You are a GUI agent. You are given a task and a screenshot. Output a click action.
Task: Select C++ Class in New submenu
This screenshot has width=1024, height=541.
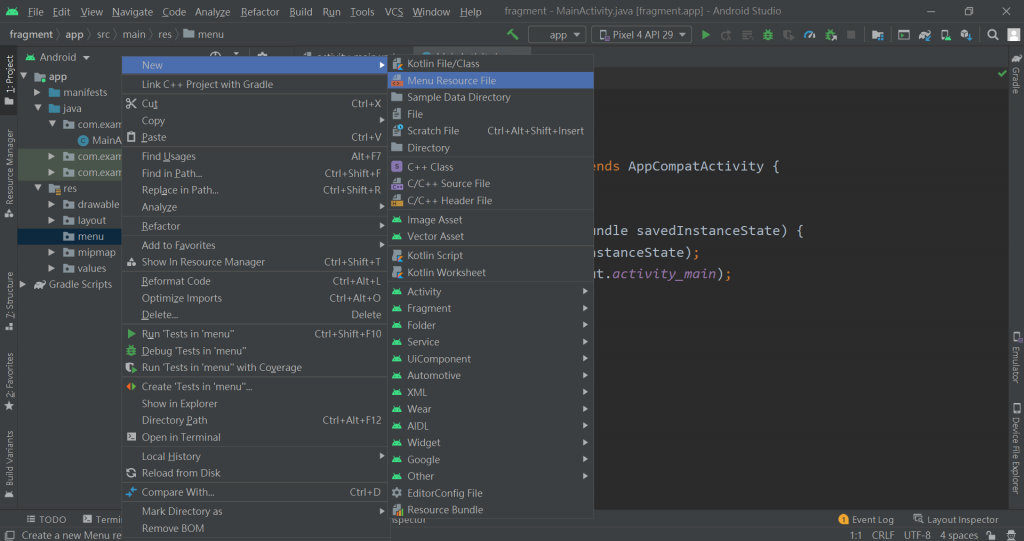coord(490,167)
